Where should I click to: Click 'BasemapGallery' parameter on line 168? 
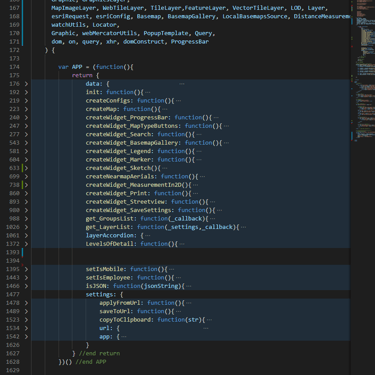[x=191, y=16]
